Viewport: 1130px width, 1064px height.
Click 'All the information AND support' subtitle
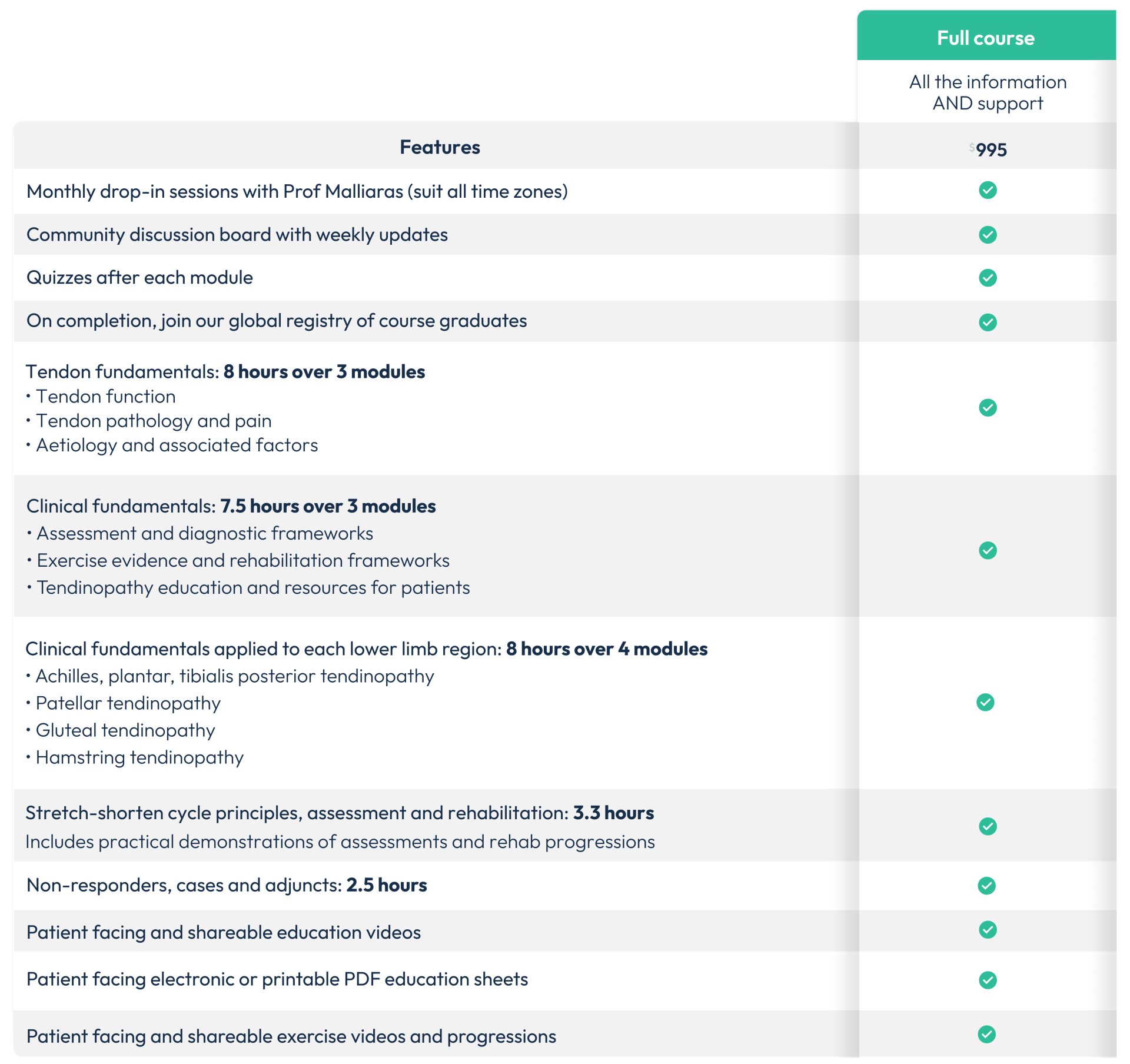988,92
